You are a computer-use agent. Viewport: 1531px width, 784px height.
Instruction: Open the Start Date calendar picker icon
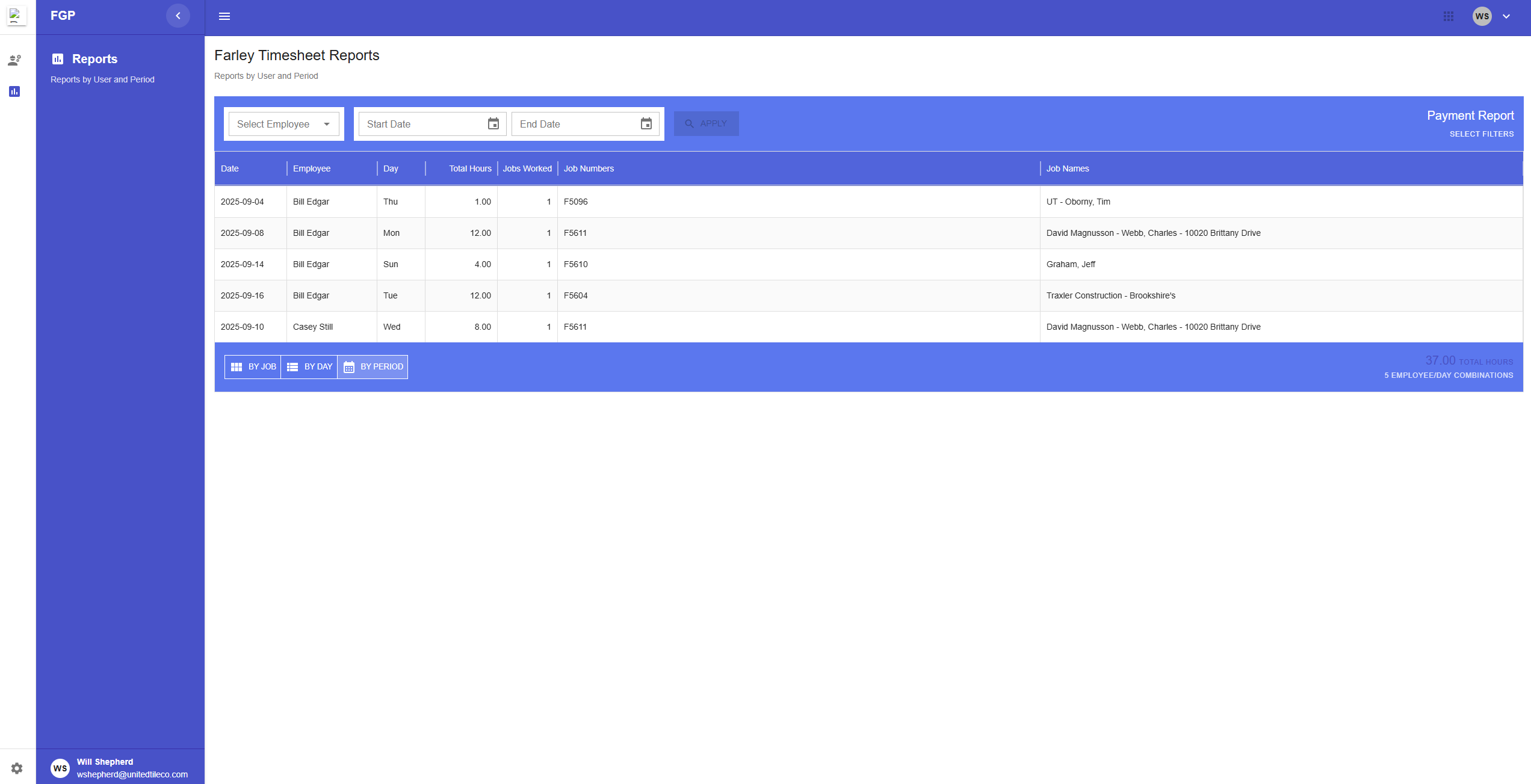click(x=493, y=123)
